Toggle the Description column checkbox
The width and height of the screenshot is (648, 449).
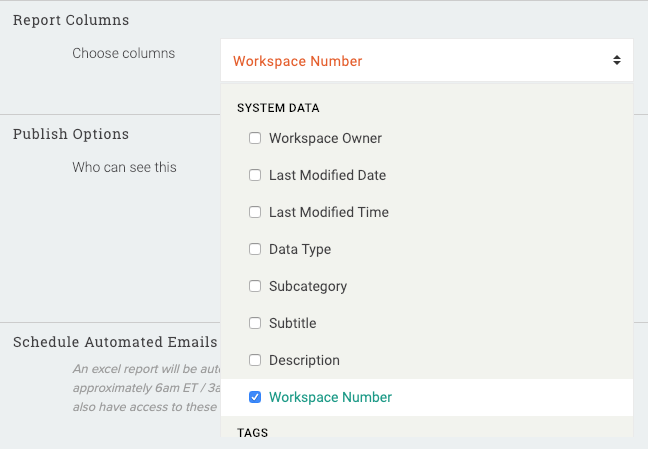[x=255, y=360]
